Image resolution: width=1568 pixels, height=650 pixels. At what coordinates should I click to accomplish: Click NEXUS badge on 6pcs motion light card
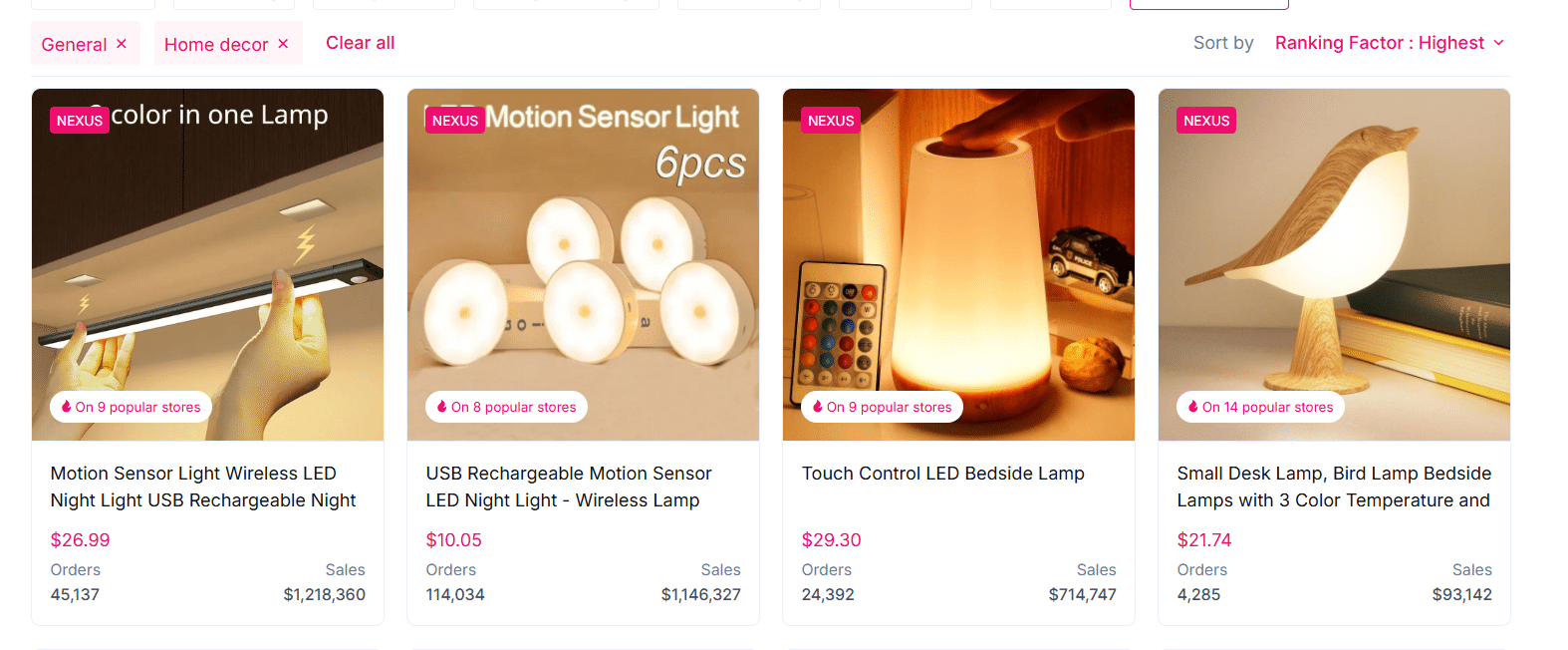point(455,121)
